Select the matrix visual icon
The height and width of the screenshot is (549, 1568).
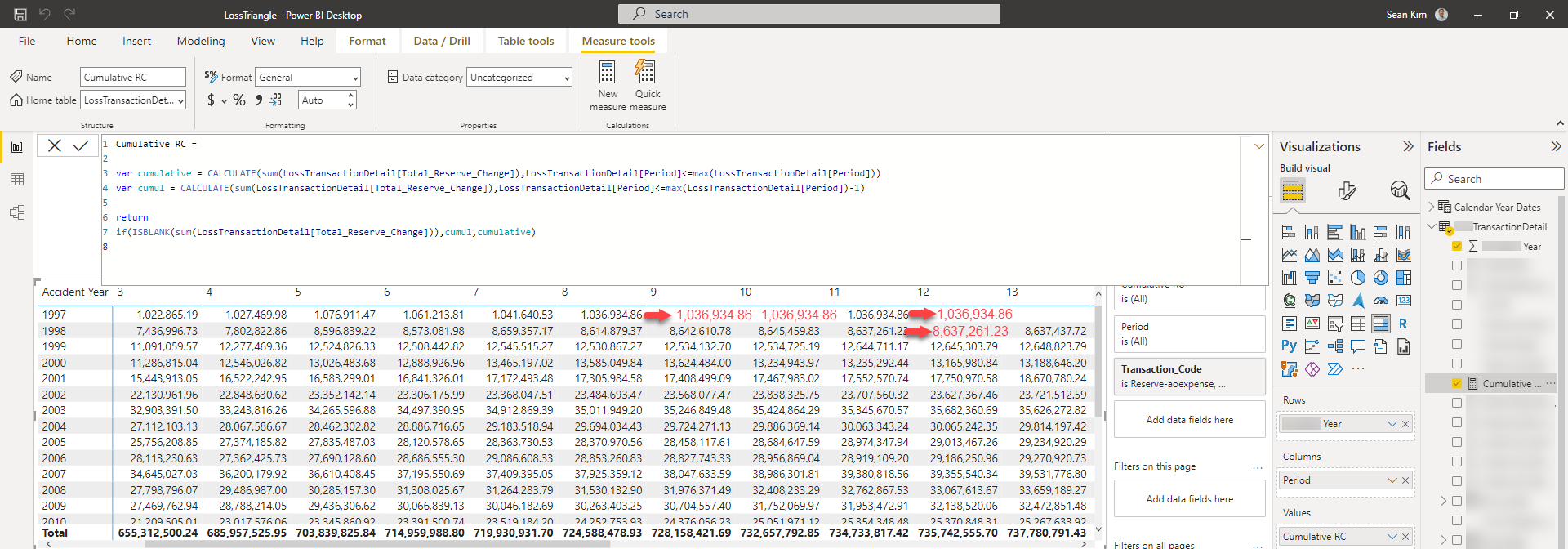(1381, 324)
